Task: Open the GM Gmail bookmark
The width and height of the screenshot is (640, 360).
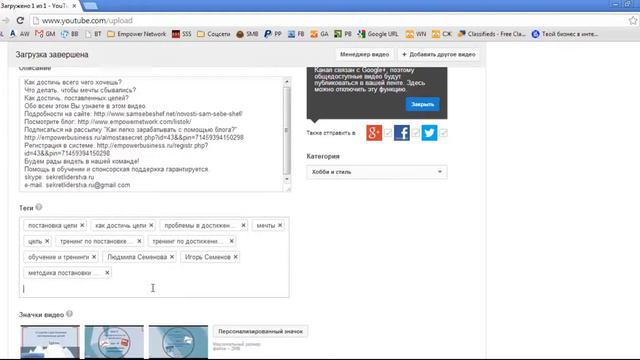Action: [45, 34]
